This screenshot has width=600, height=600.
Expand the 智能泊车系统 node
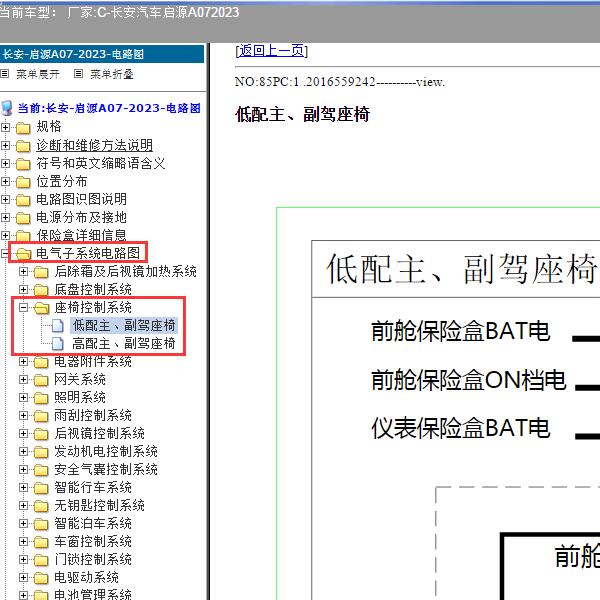[23, 523]
